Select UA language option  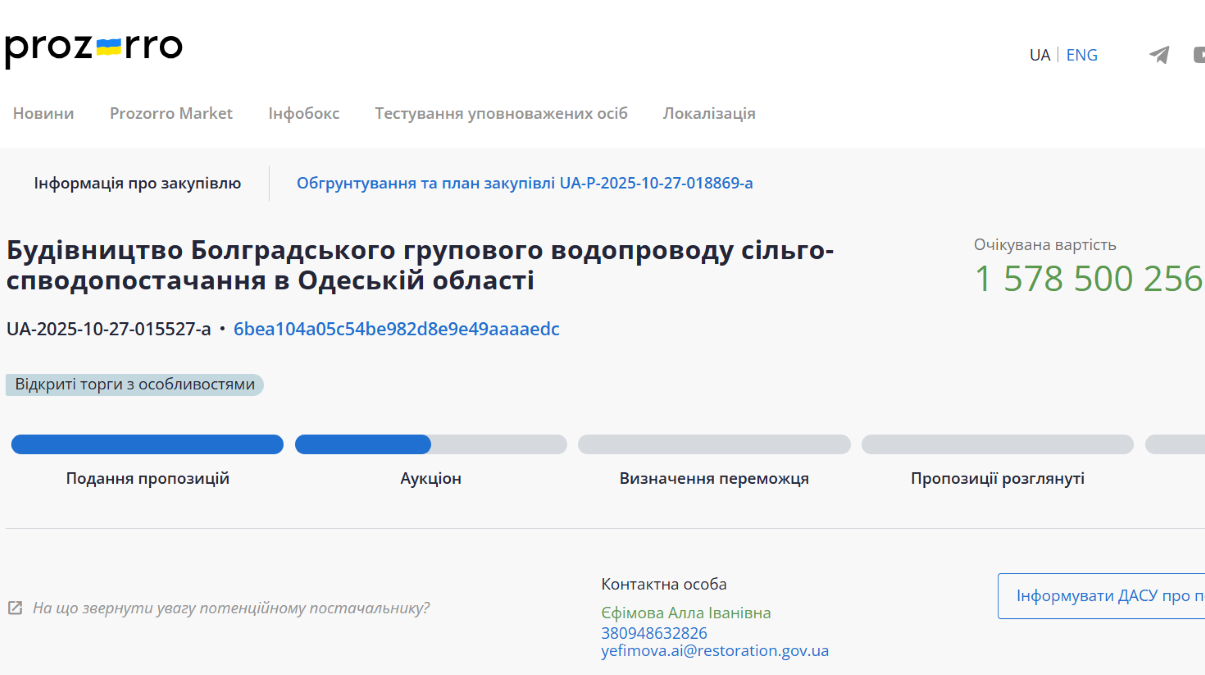(1039, 55)
